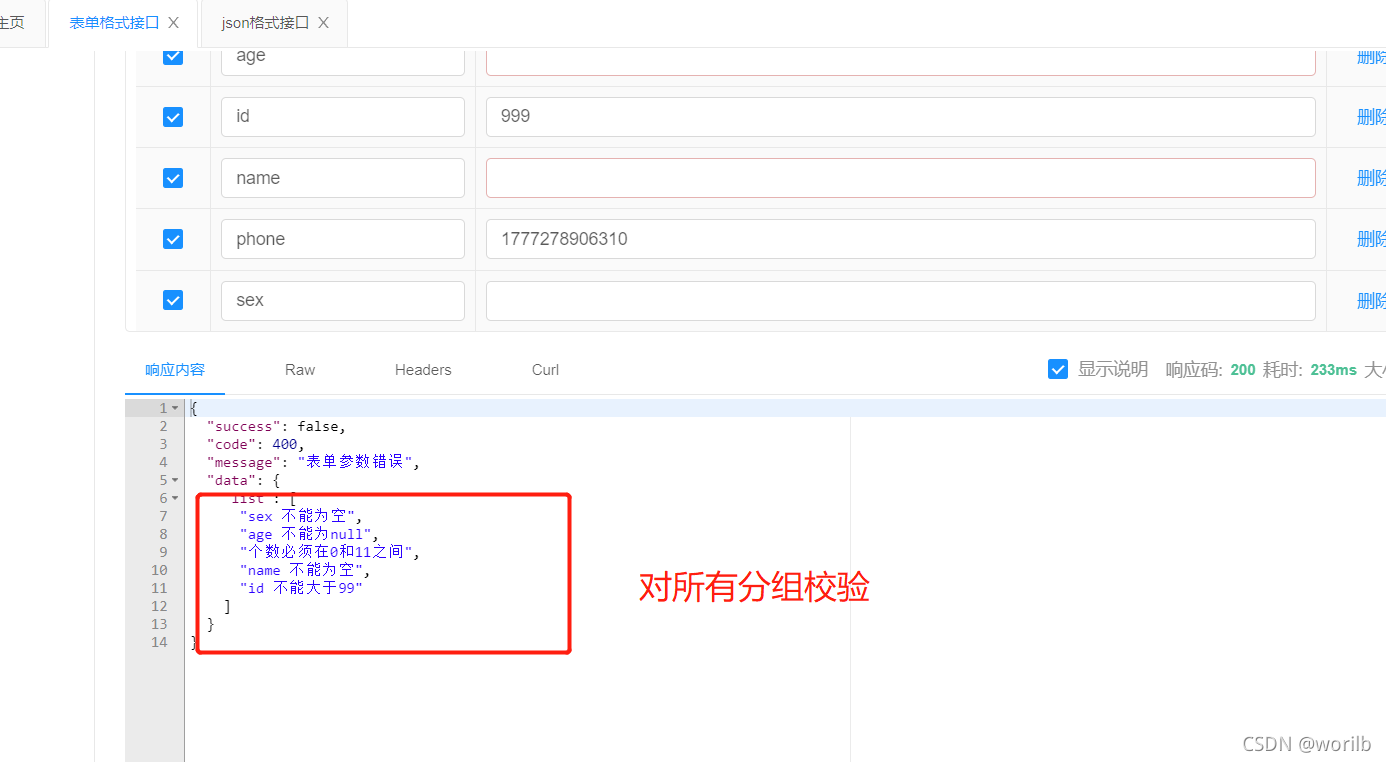The image size is (1386, 762).
Task: Click line number 14 in the gutter
Action: pyautogui.click(x=160, y=642)
